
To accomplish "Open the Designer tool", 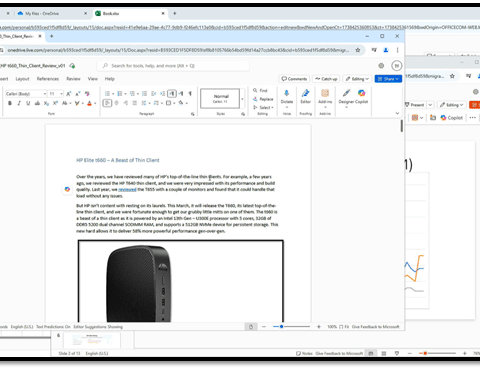I will pos(346,97).
